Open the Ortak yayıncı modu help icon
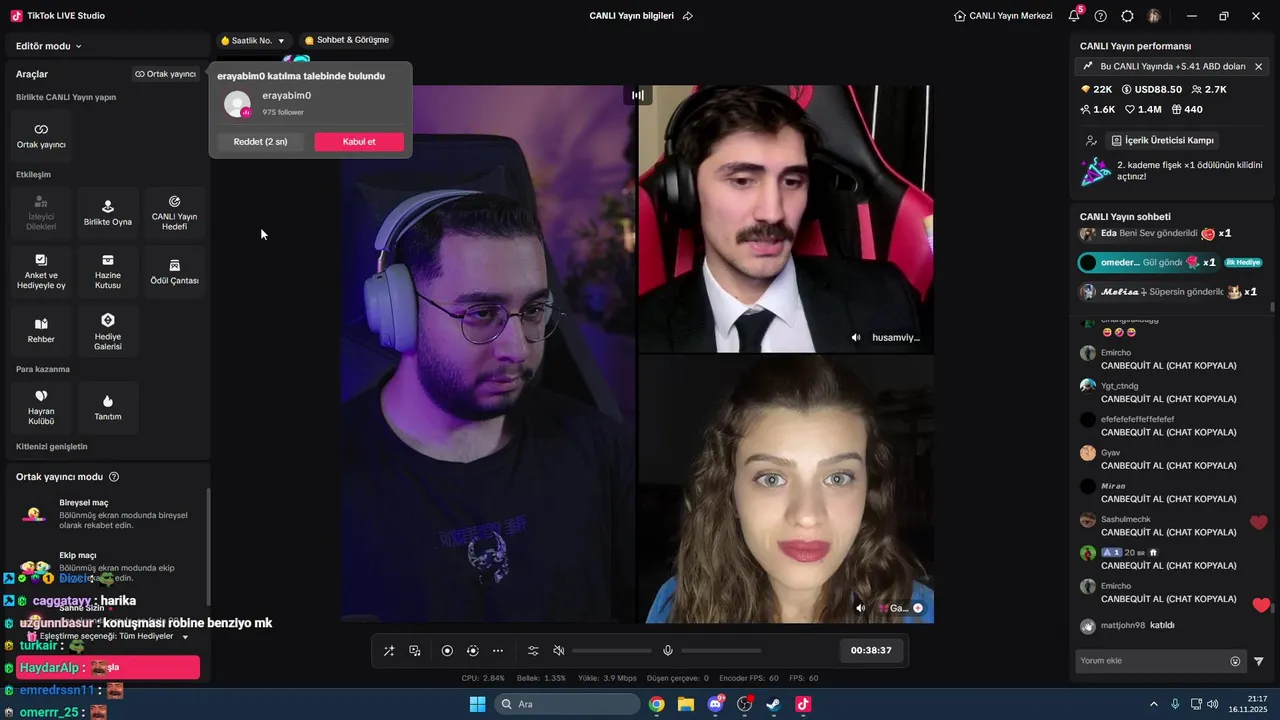 click(114, 477)
